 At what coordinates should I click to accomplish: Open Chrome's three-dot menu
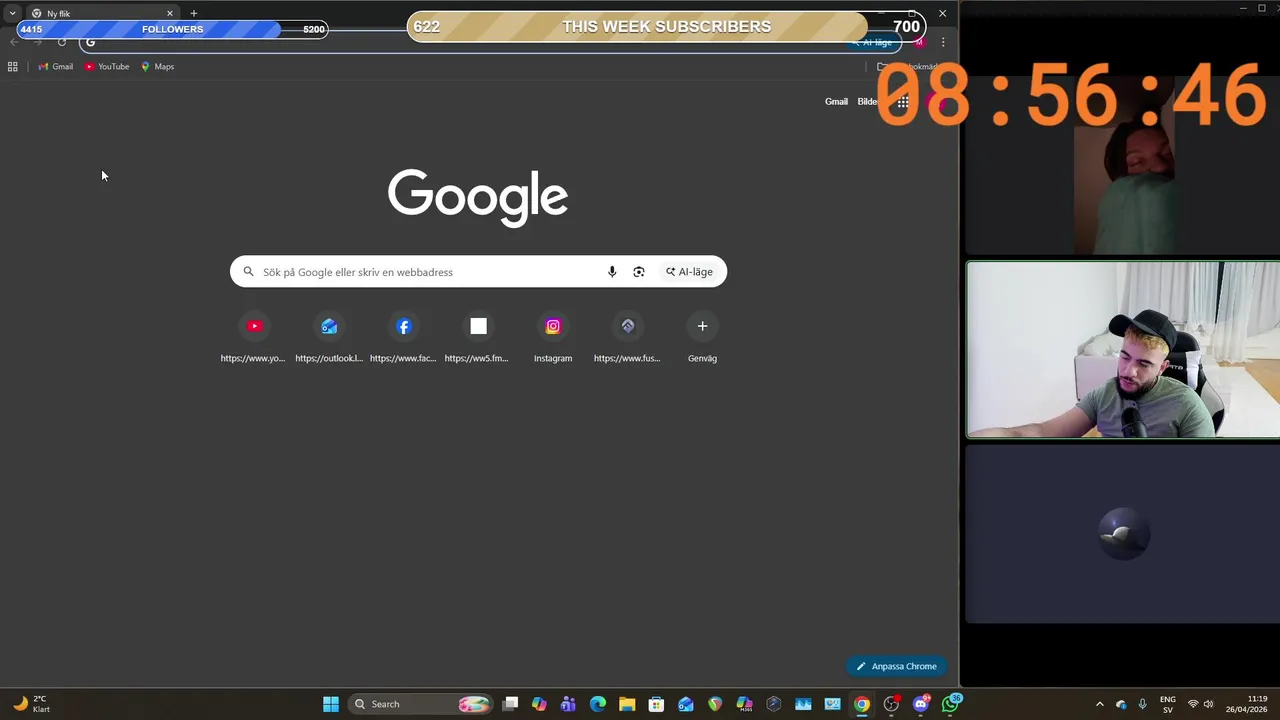[x=943, y=42]
